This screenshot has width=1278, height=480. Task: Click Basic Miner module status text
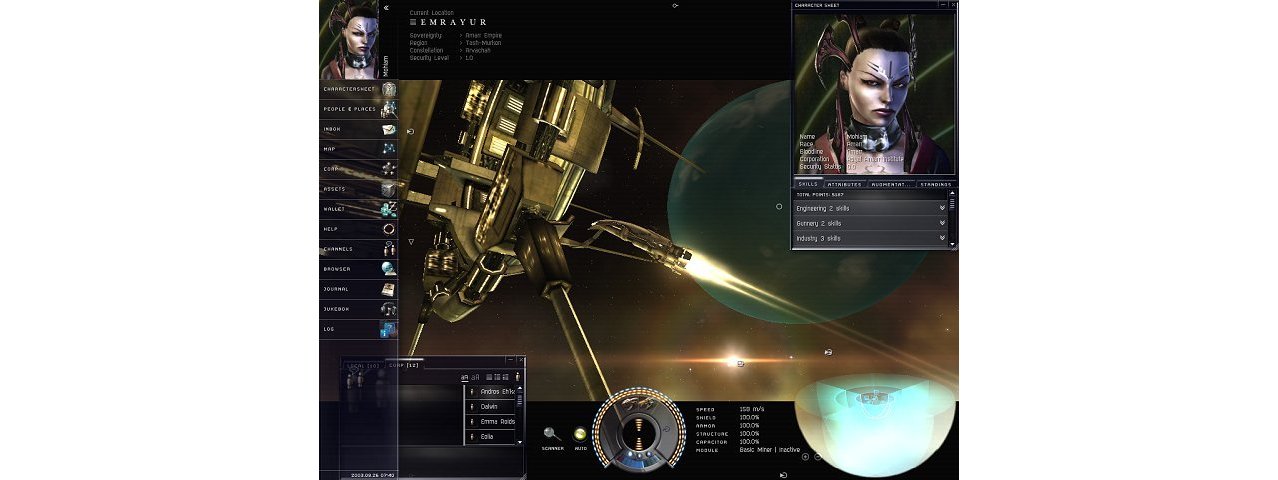point(769,449)
